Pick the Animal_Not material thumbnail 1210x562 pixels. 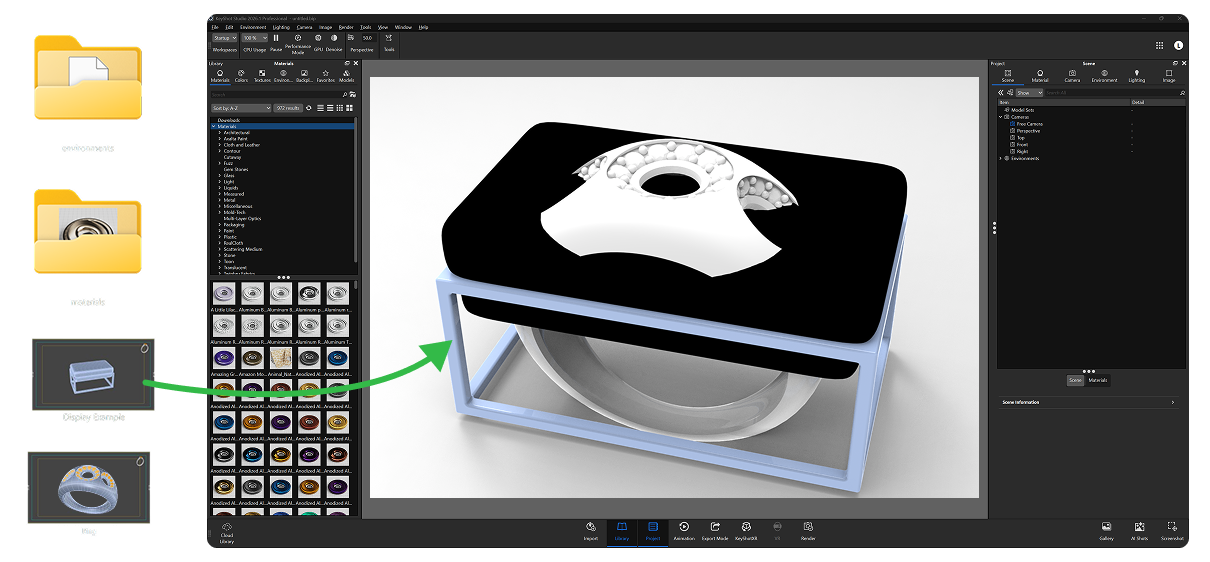[281, 358]
